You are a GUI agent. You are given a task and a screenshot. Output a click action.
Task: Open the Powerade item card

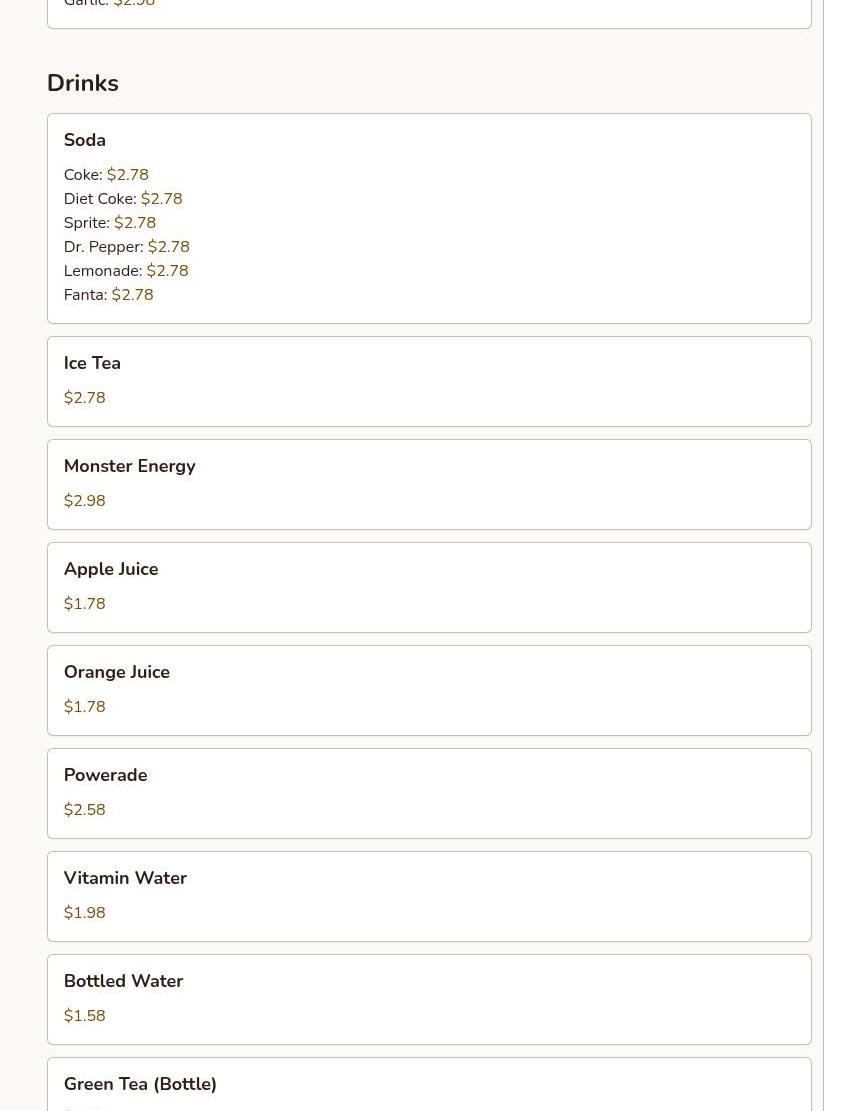(428, 793)
